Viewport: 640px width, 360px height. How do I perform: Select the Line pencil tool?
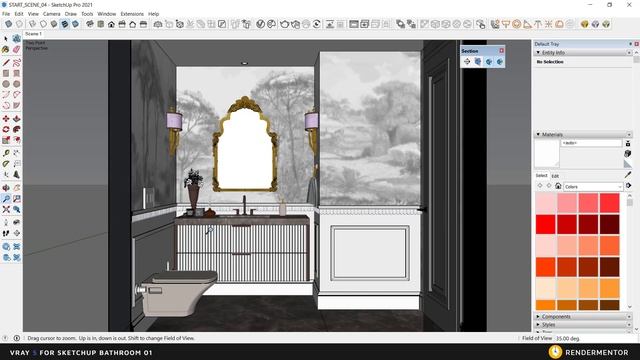(6, 62)
